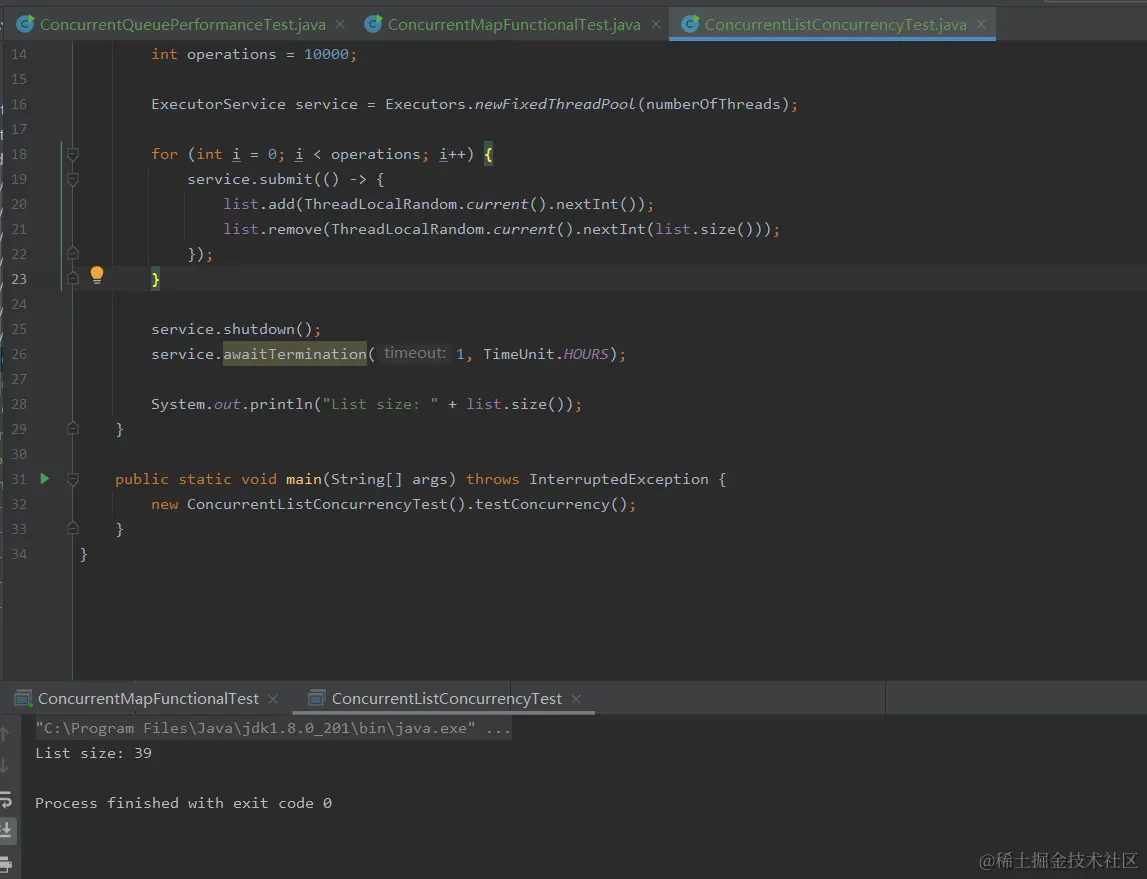Open the ConcurrentMapFunctionalTest run tab
Image resolution: width=1147 pixels, height=879 pixels.
point(148,698)
